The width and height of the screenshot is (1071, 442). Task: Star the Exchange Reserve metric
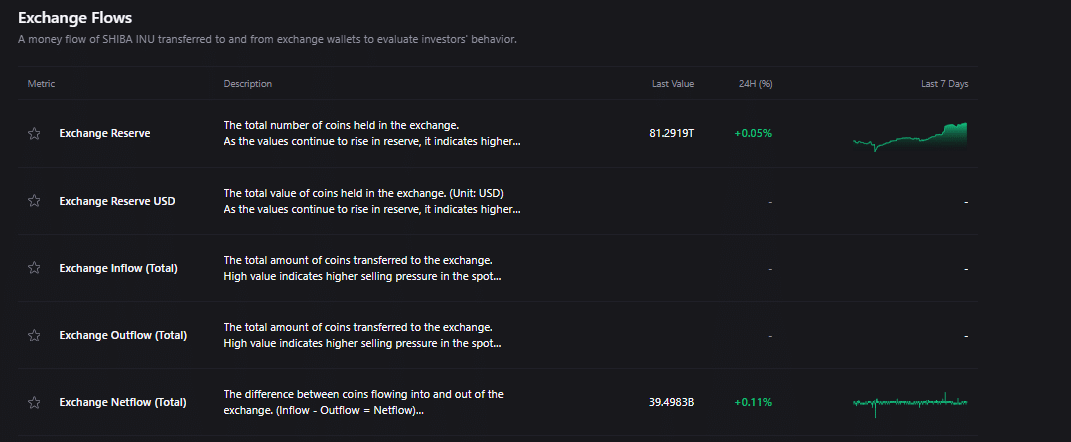click(34, 134)
